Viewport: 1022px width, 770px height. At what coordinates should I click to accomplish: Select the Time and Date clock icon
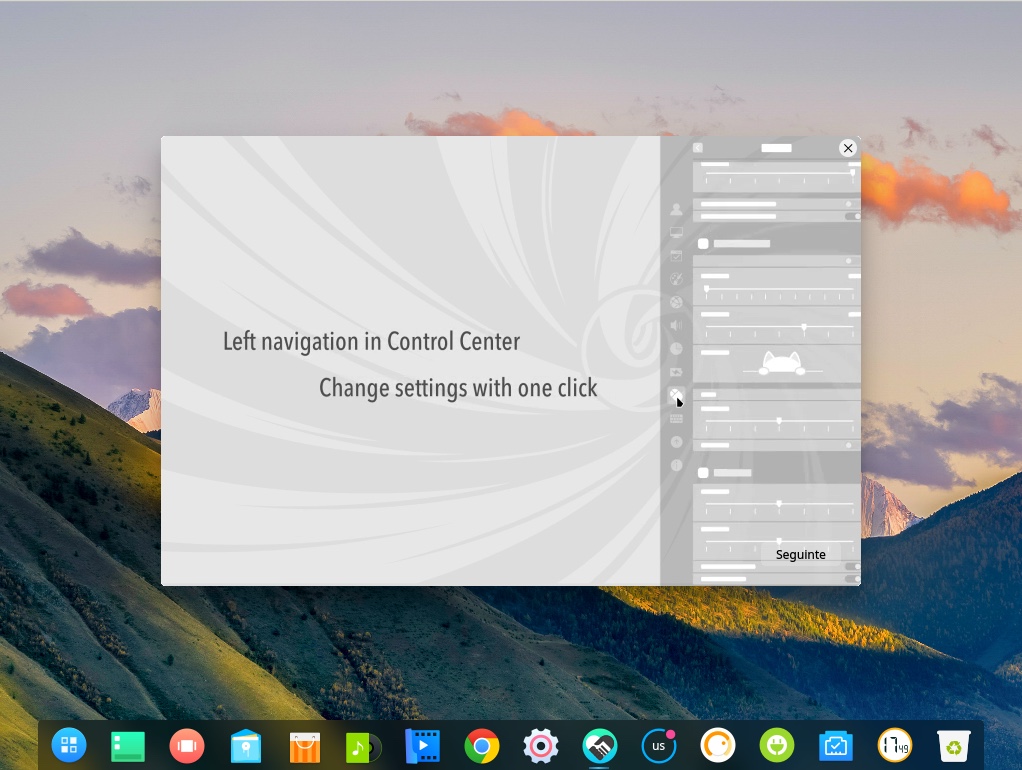[676, 348]
